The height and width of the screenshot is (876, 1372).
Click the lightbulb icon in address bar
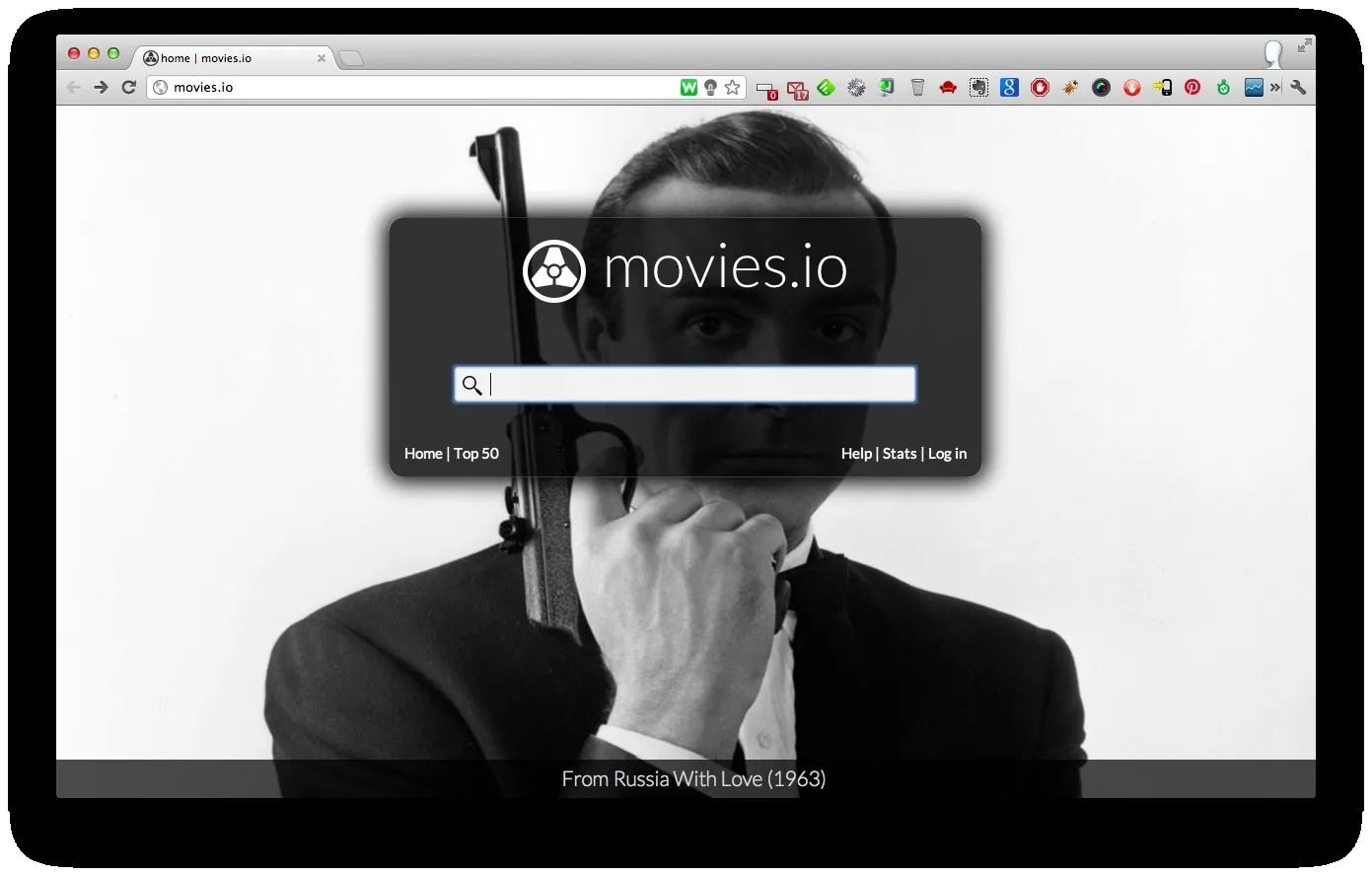pos(710,88)
